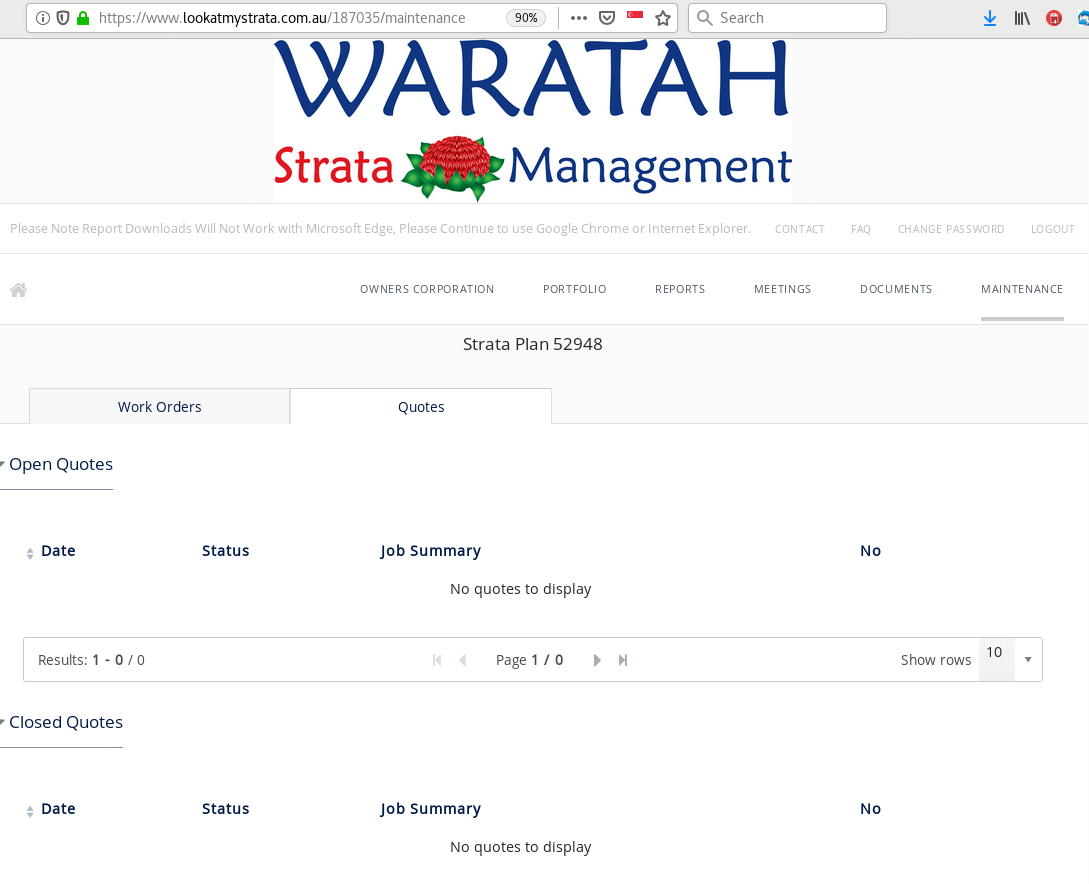This screenshot has width=1089, height=884.
Task: Open the Portfolio menu
Action: pyautogui.click(x=574, y=289)
